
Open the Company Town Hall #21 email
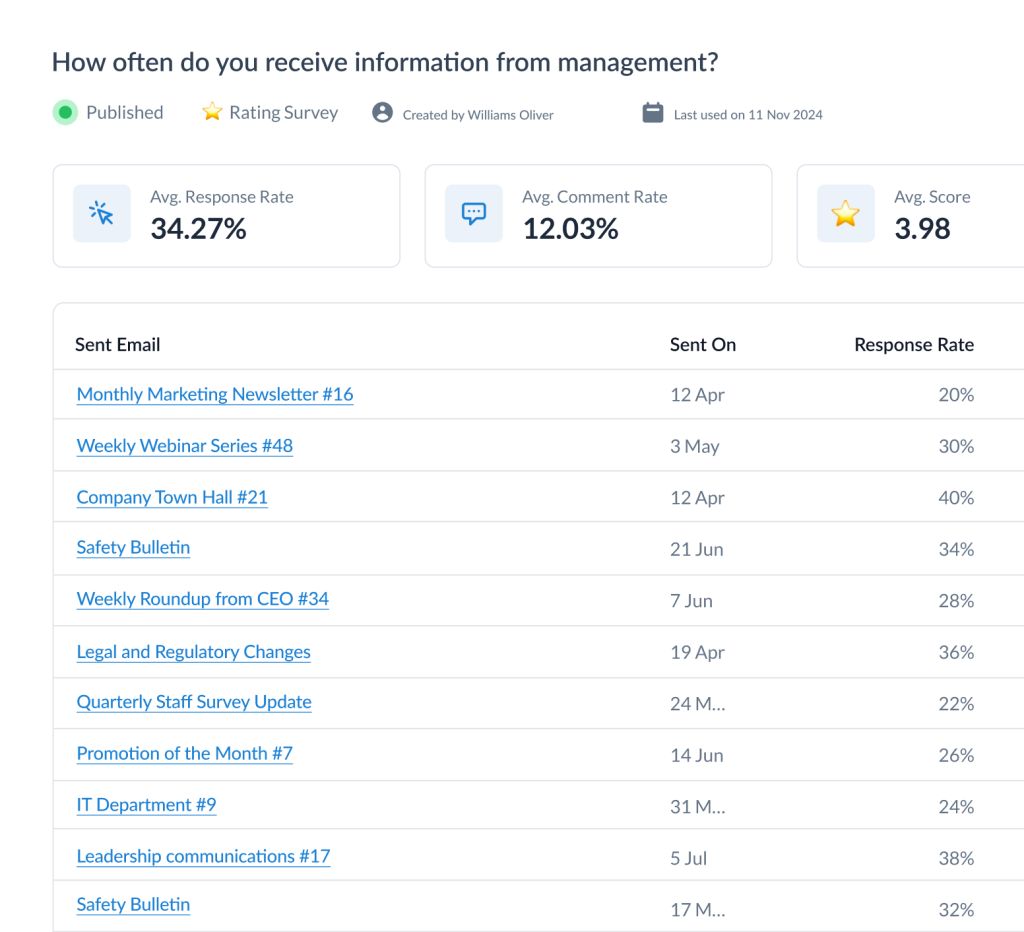point(171,497)
